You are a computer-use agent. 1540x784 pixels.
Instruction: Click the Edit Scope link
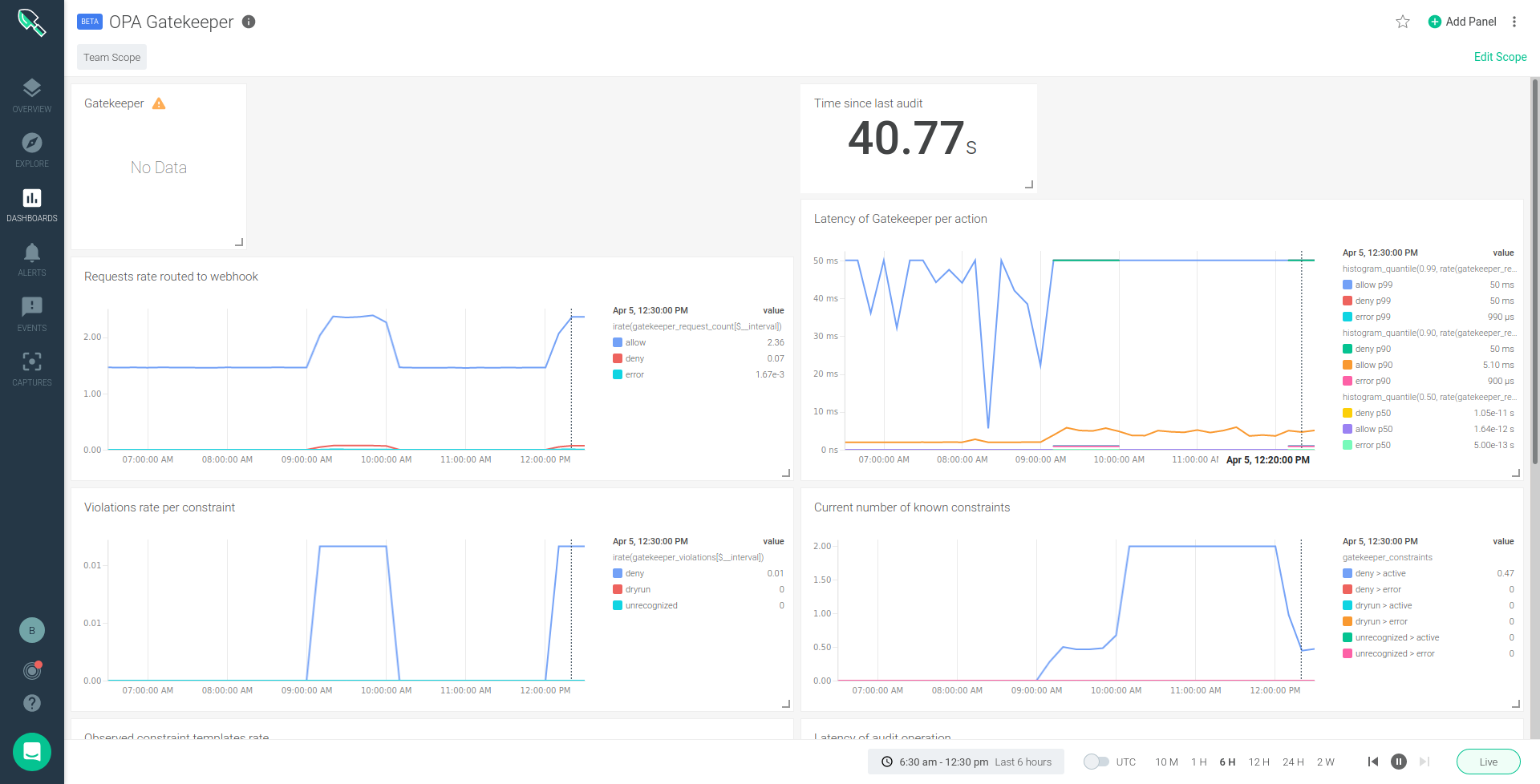[x=1500, y=57]
